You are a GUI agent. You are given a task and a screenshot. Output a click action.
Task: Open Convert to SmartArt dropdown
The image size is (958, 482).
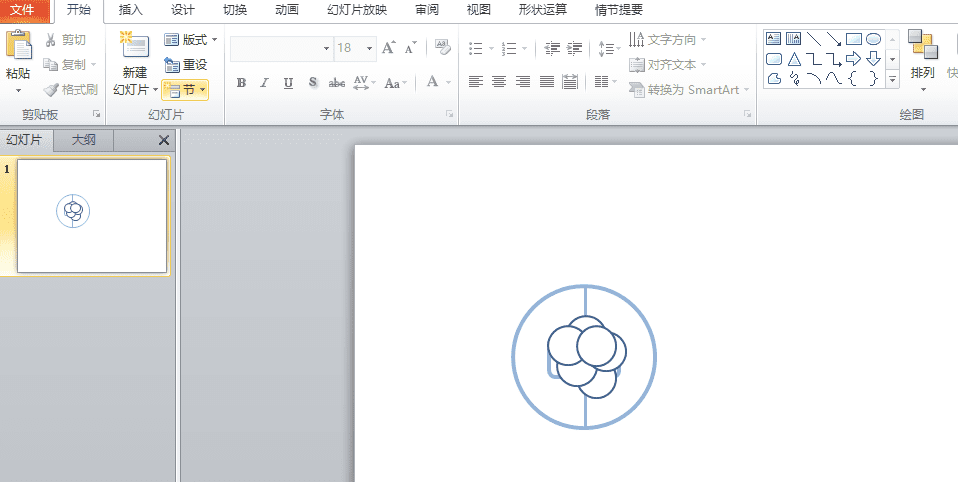click(x=689, y=90)
